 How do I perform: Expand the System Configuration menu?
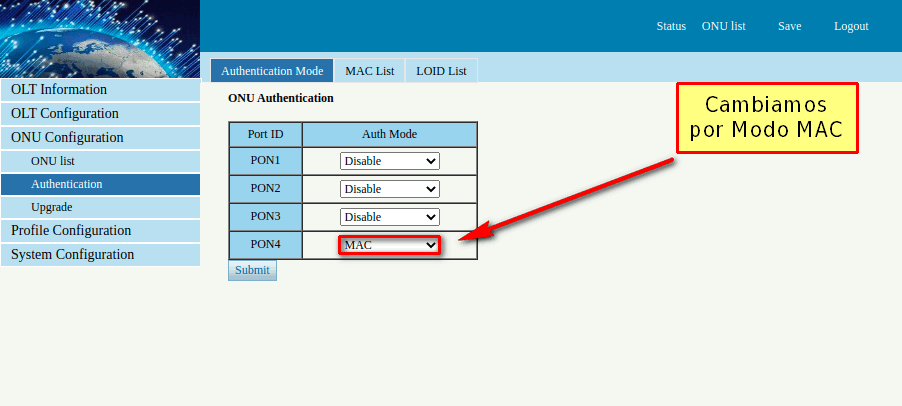click(x=101, y=255)
